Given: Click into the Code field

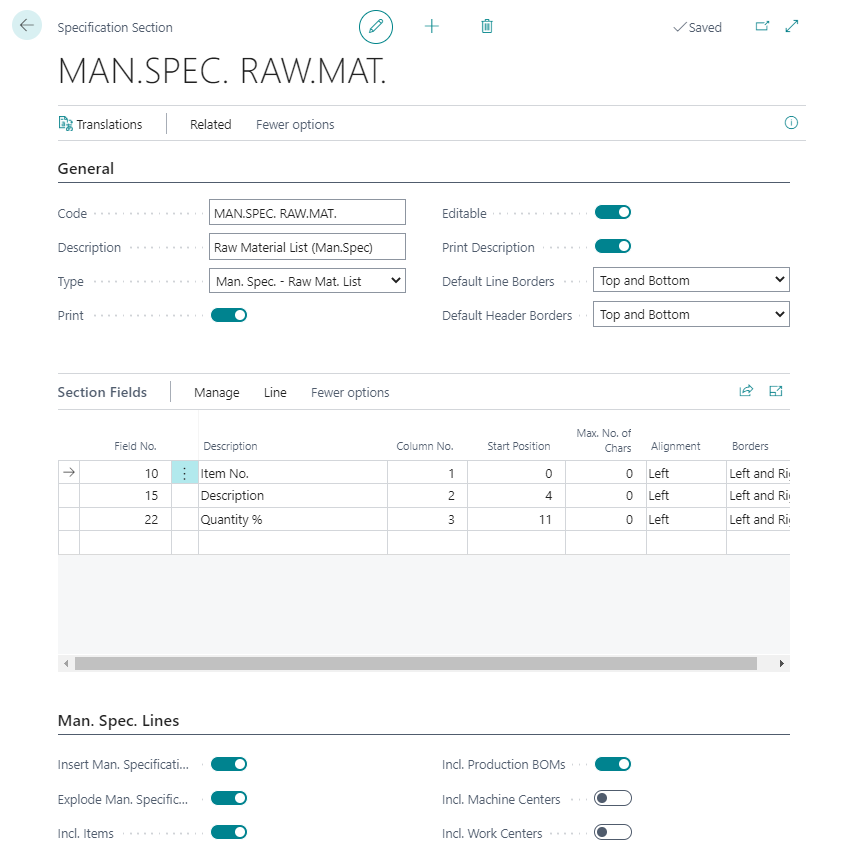Looking at the screenshot, I should pos(307,212).
